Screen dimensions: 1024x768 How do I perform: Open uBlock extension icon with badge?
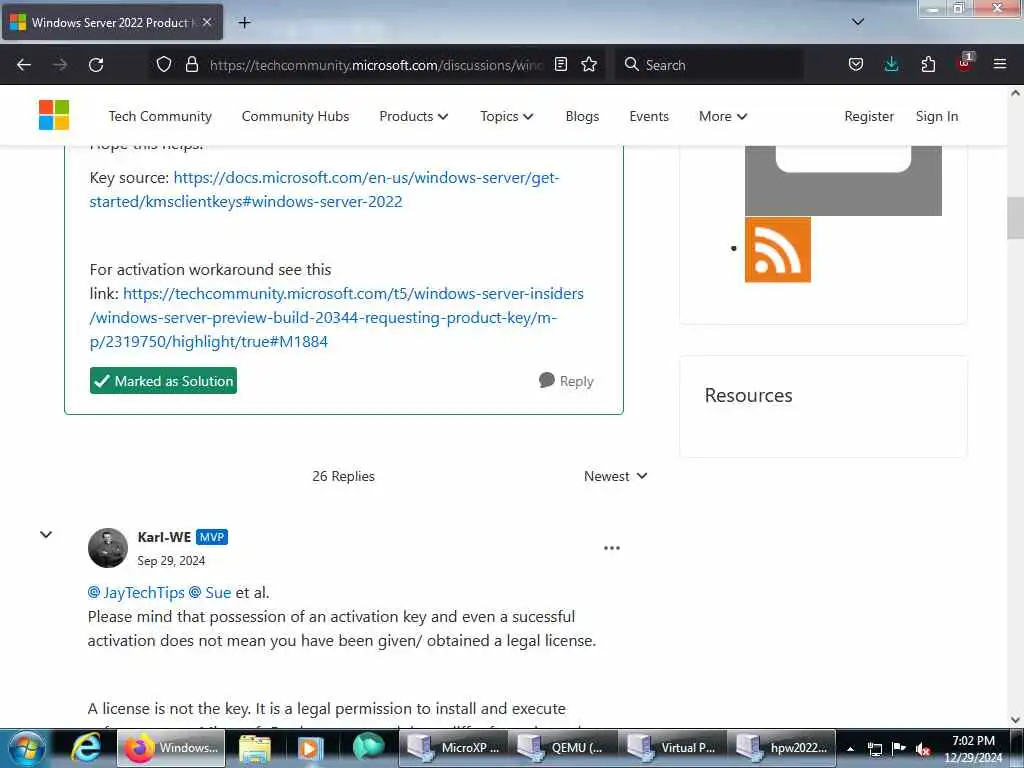[965, 63]
